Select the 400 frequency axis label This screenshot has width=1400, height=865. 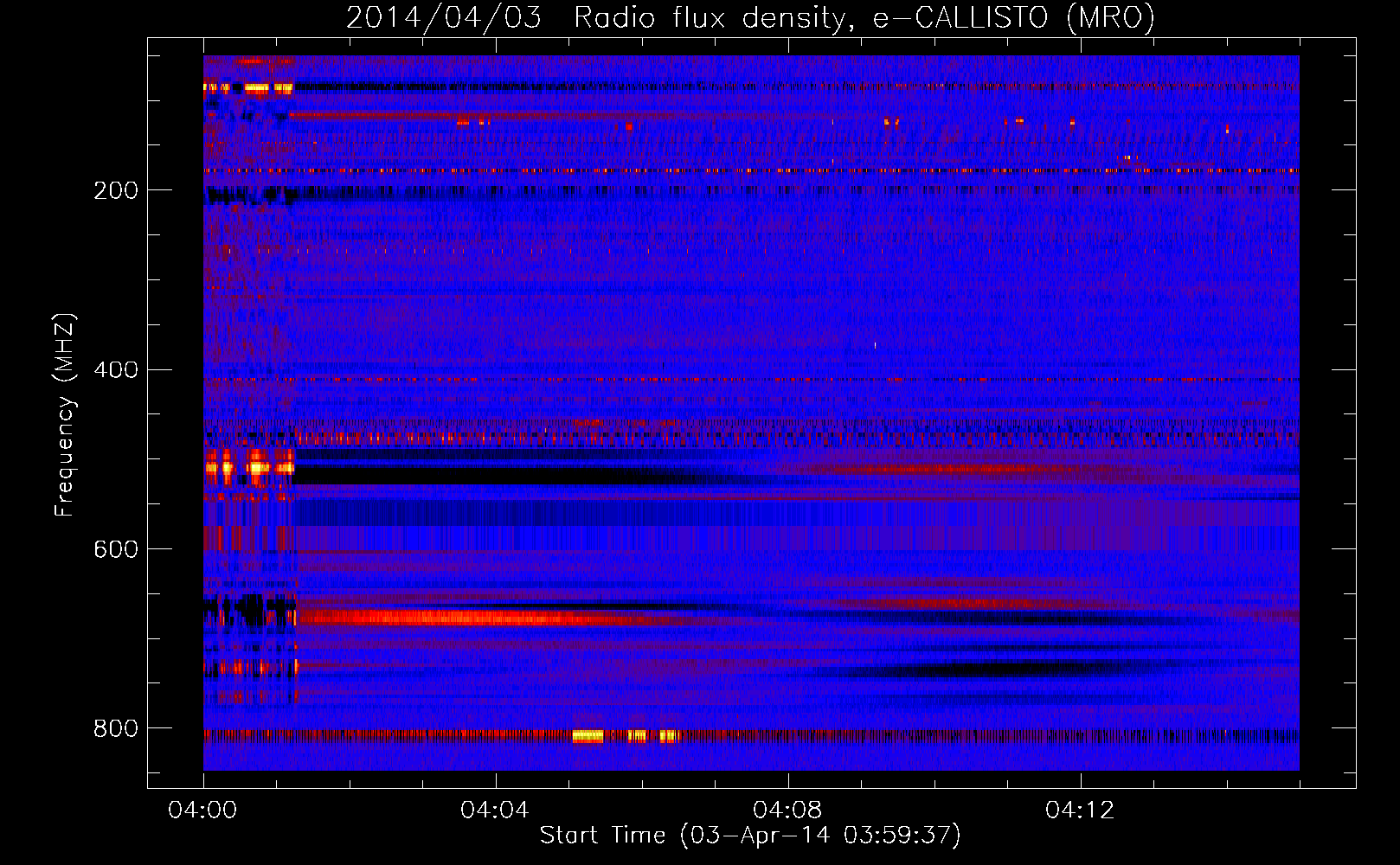pos(116,370)
